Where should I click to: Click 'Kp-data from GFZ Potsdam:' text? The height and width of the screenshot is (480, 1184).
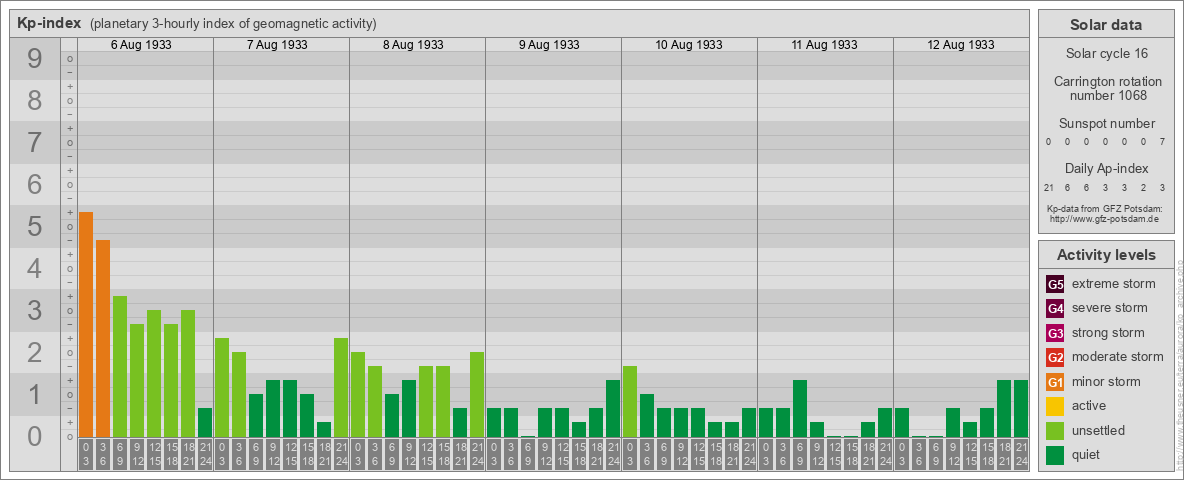coord(1103,208)
